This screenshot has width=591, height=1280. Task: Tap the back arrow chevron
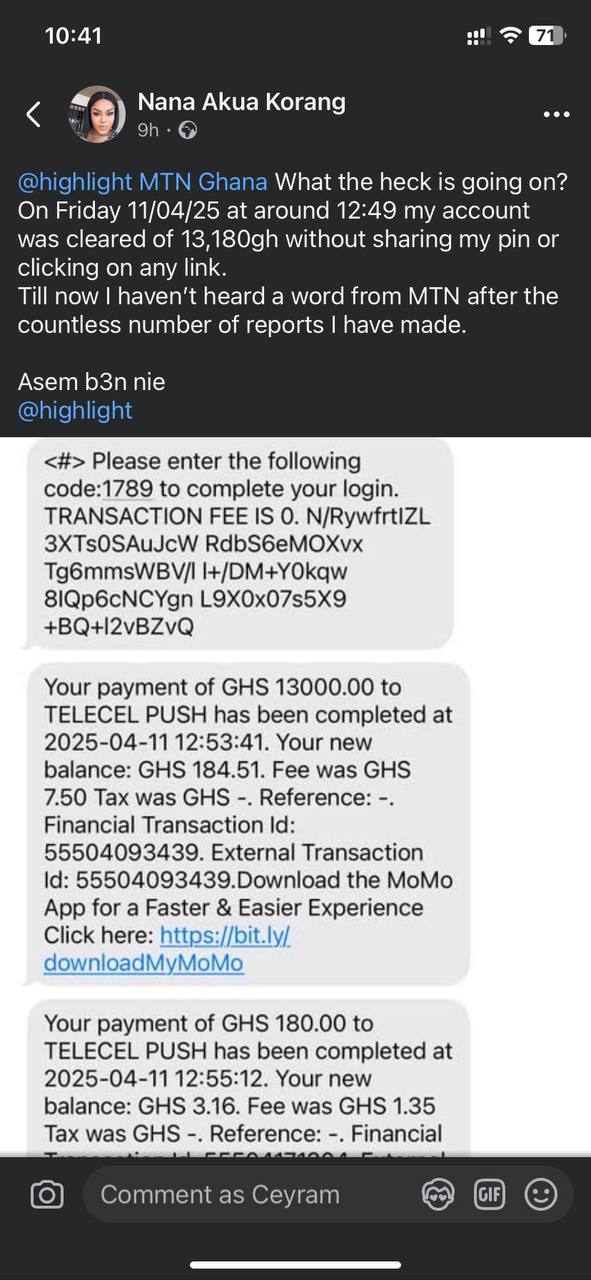33,114
